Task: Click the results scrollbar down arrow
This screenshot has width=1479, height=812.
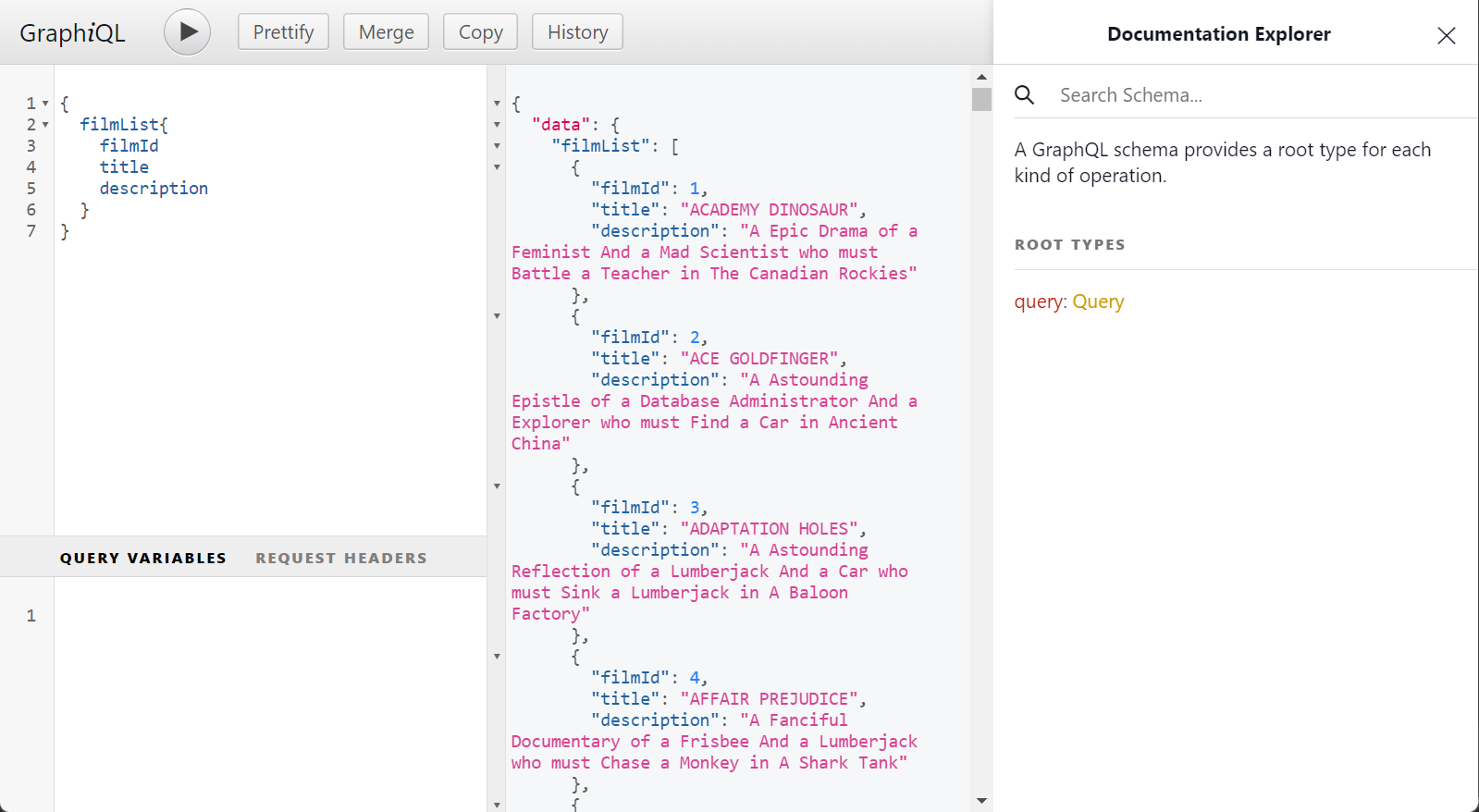Action: click(x=981, y=801)
